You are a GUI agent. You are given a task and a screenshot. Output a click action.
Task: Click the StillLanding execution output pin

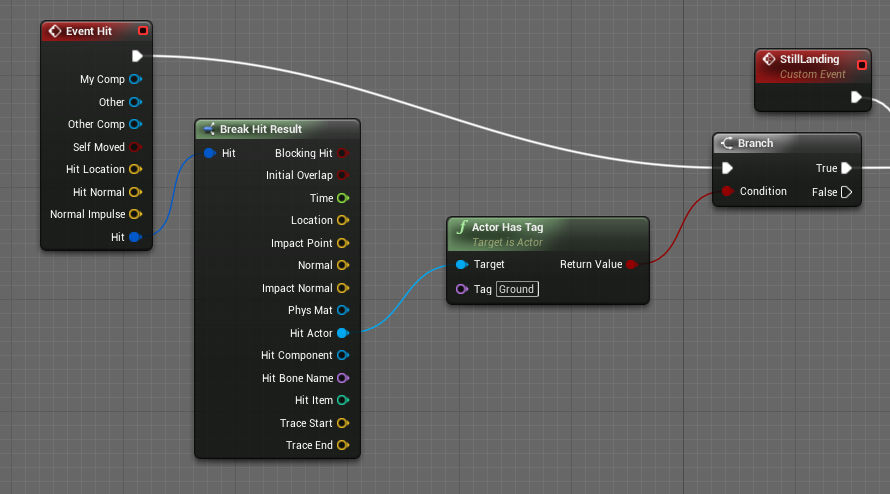(856, 97)
